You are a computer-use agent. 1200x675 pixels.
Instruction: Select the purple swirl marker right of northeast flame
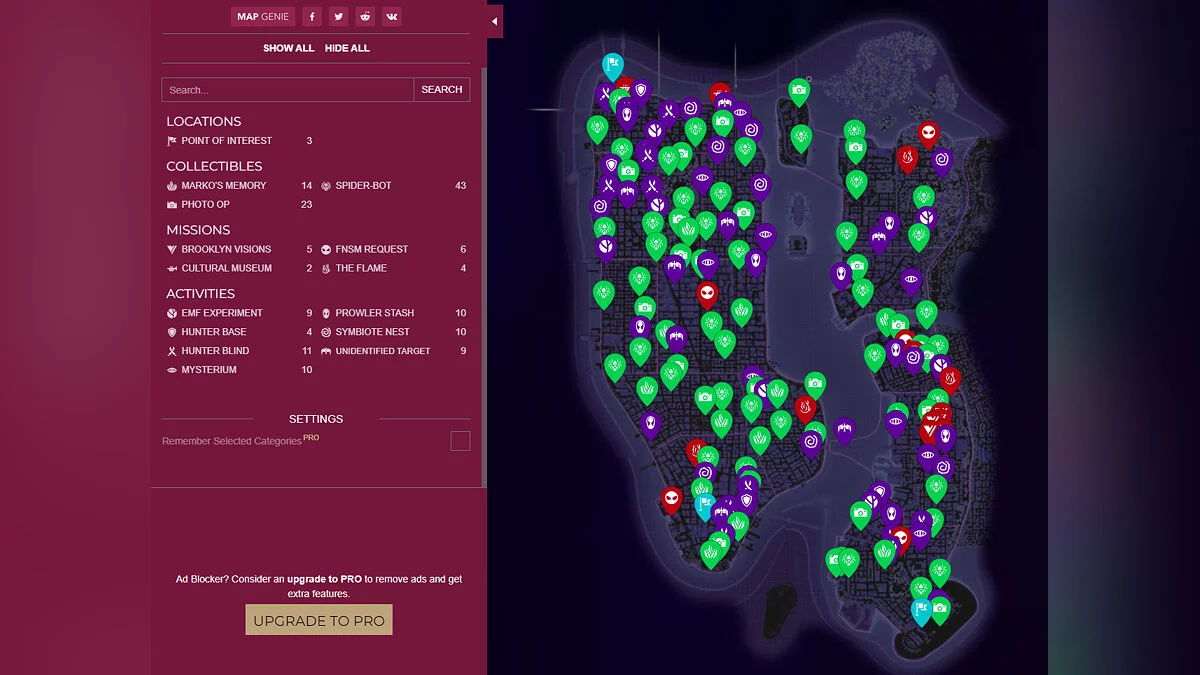click(x=942, y=161)
